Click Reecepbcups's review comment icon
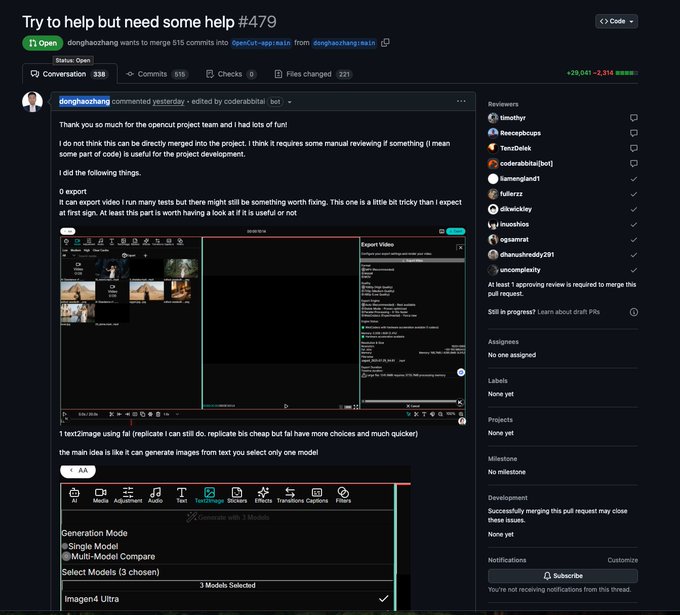Image resolution: width=680 pixels, height=615 pixels. pyautogui.click(x=633, y=133)
